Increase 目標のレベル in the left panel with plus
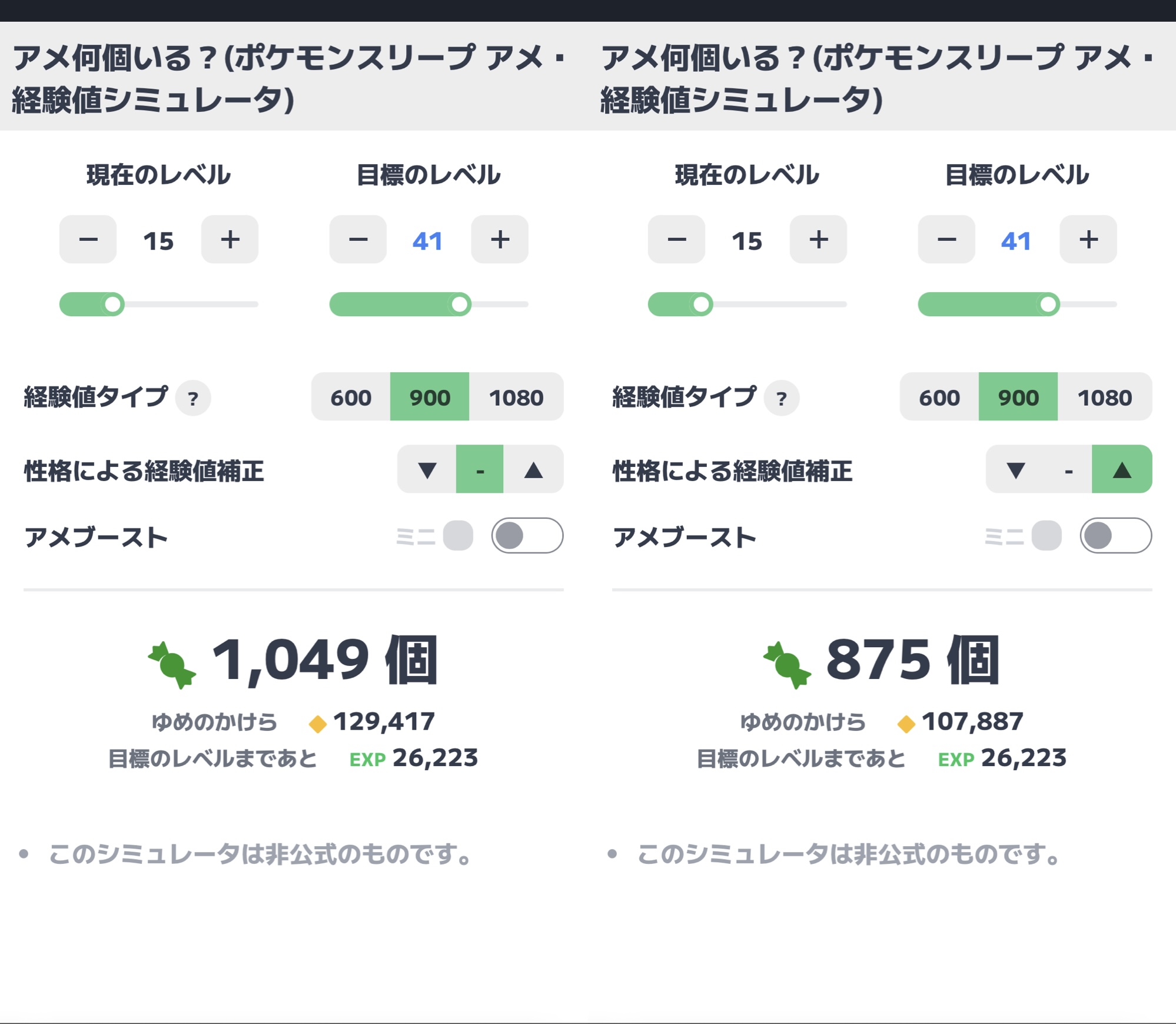This screenshot has height=1024, width=1176. 500,240
